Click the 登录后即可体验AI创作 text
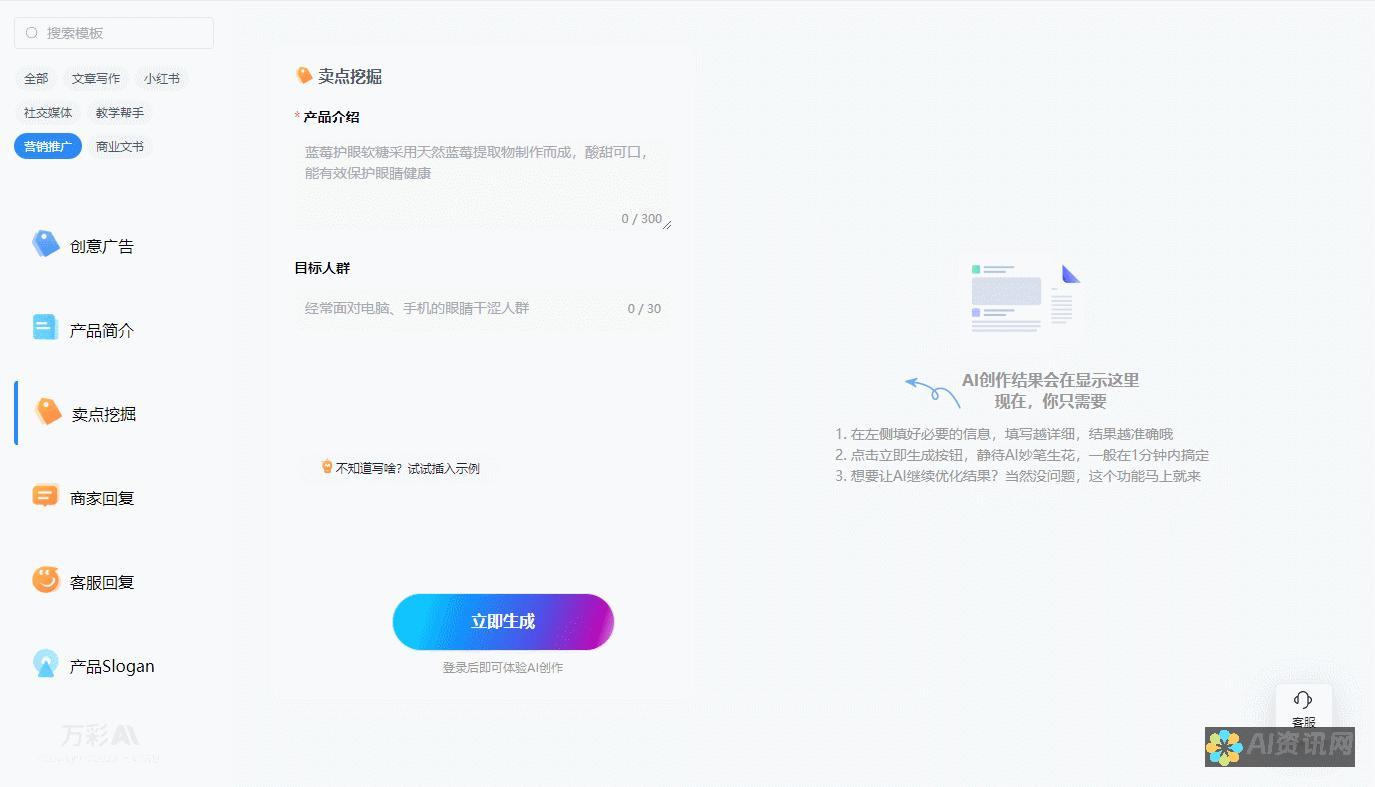 (503, 667)
